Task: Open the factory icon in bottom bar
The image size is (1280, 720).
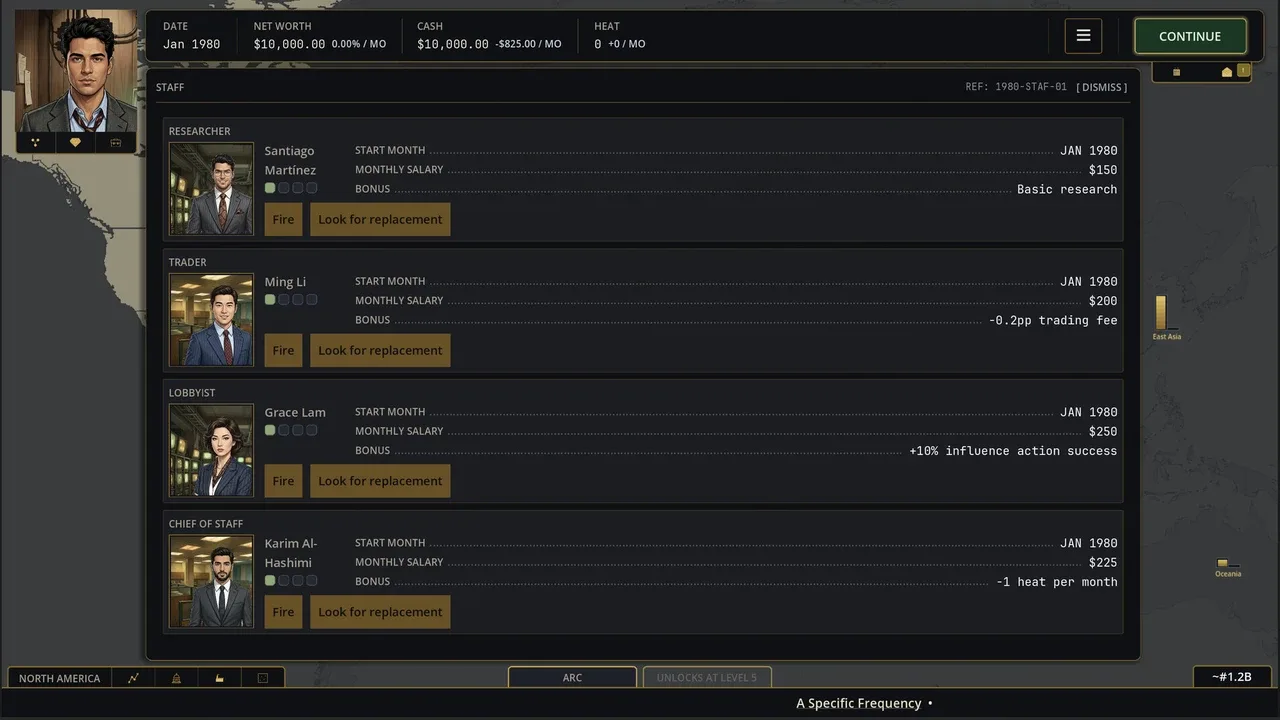Action: tap(219, 678)
